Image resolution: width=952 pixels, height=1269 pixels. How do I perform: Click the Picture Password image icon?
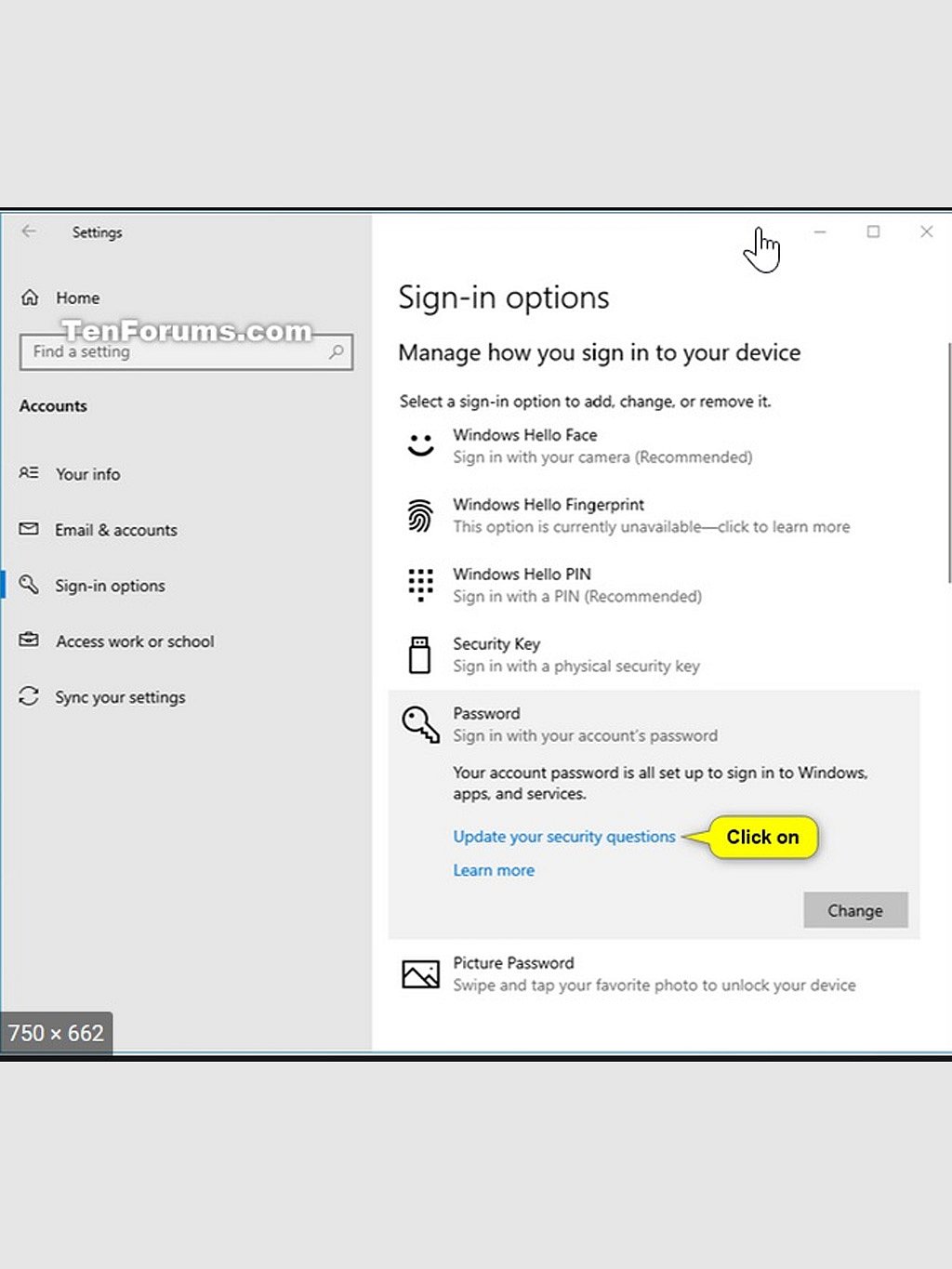click(x=420, y=973)
